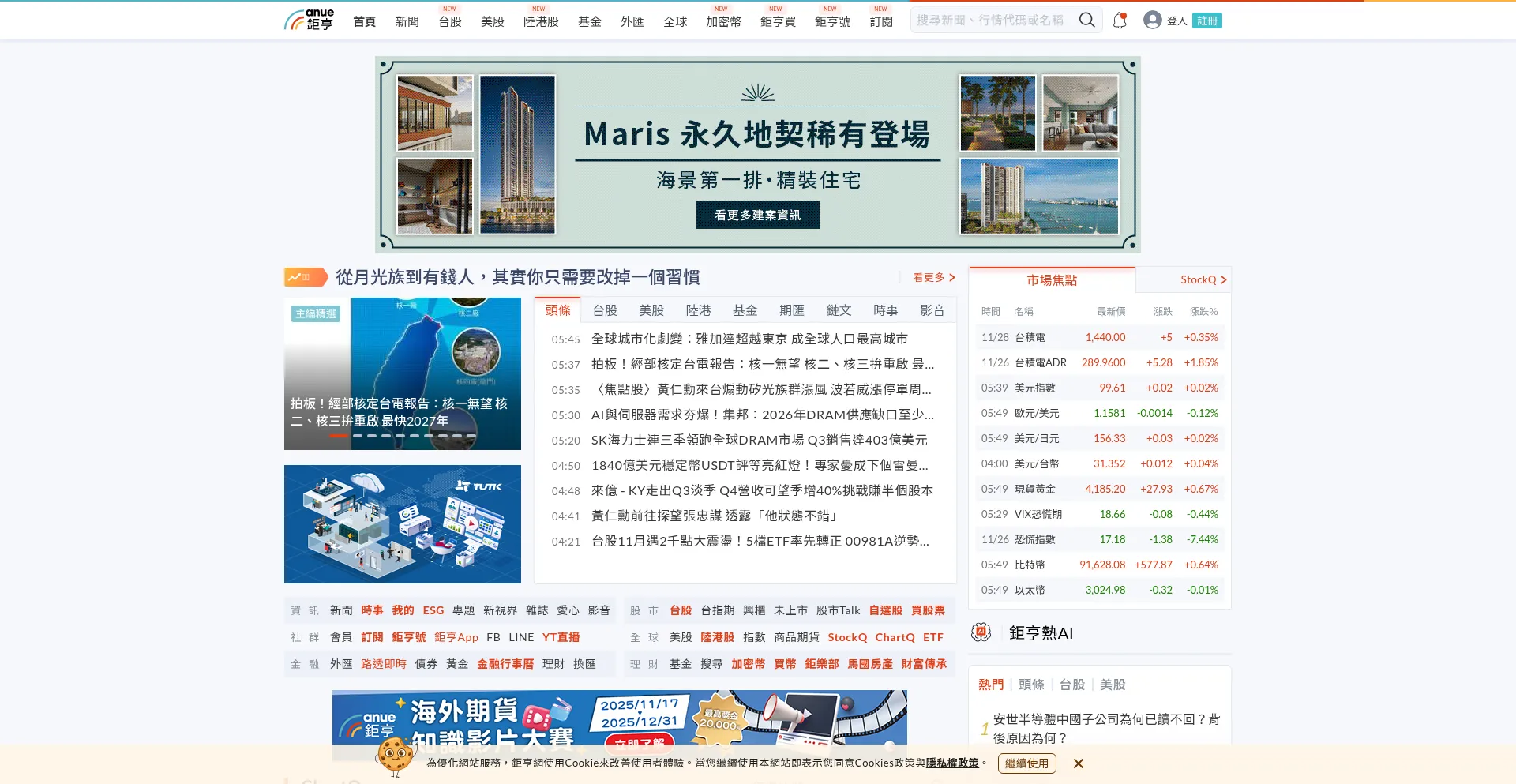
Task: Click 繼續使用 cookie button
Action: (x=1026, y=763)
